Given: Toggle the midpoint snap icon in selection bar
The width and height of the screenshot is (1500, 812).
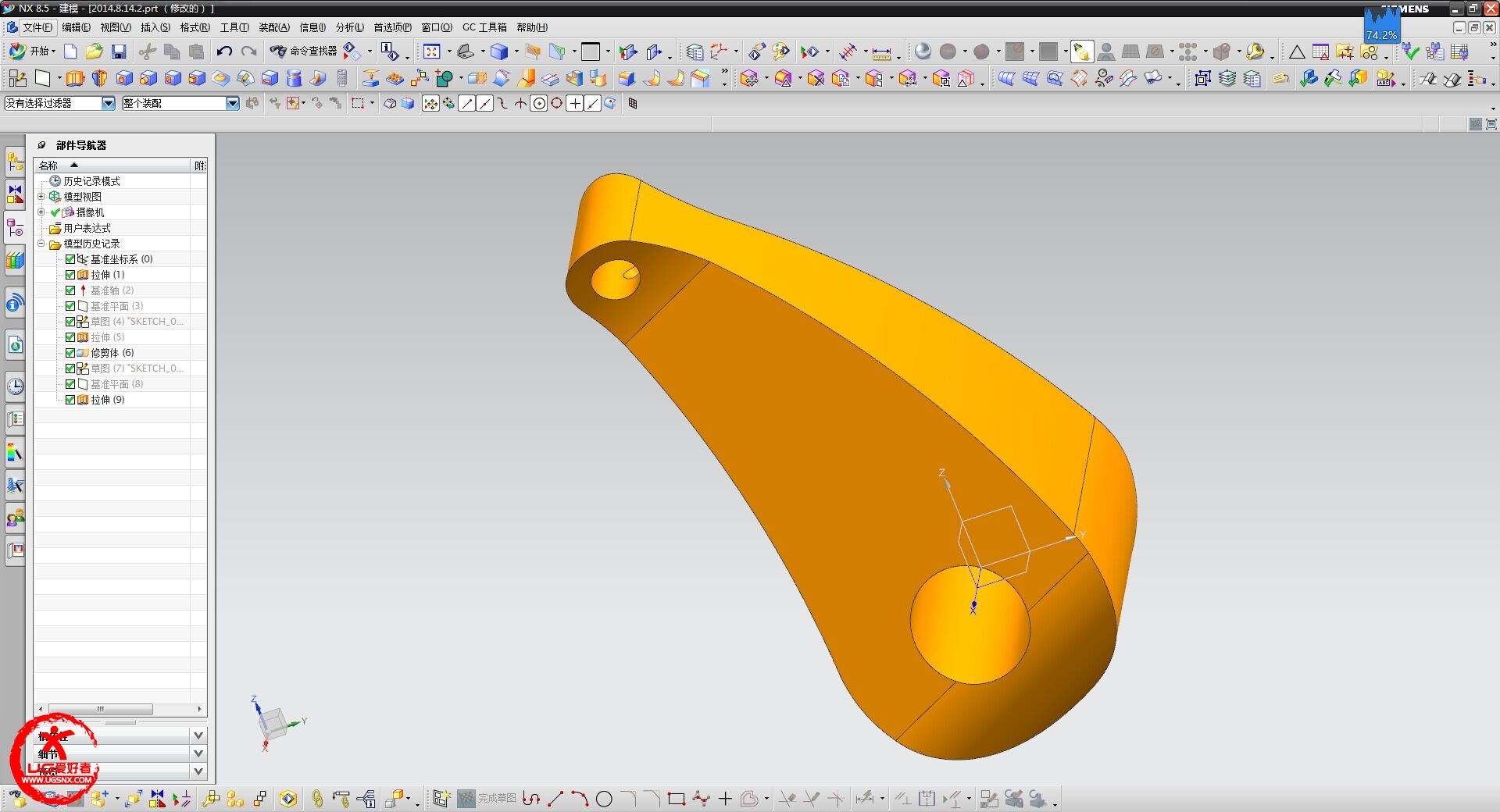Looking at the screenshot, I should (484, 103).
